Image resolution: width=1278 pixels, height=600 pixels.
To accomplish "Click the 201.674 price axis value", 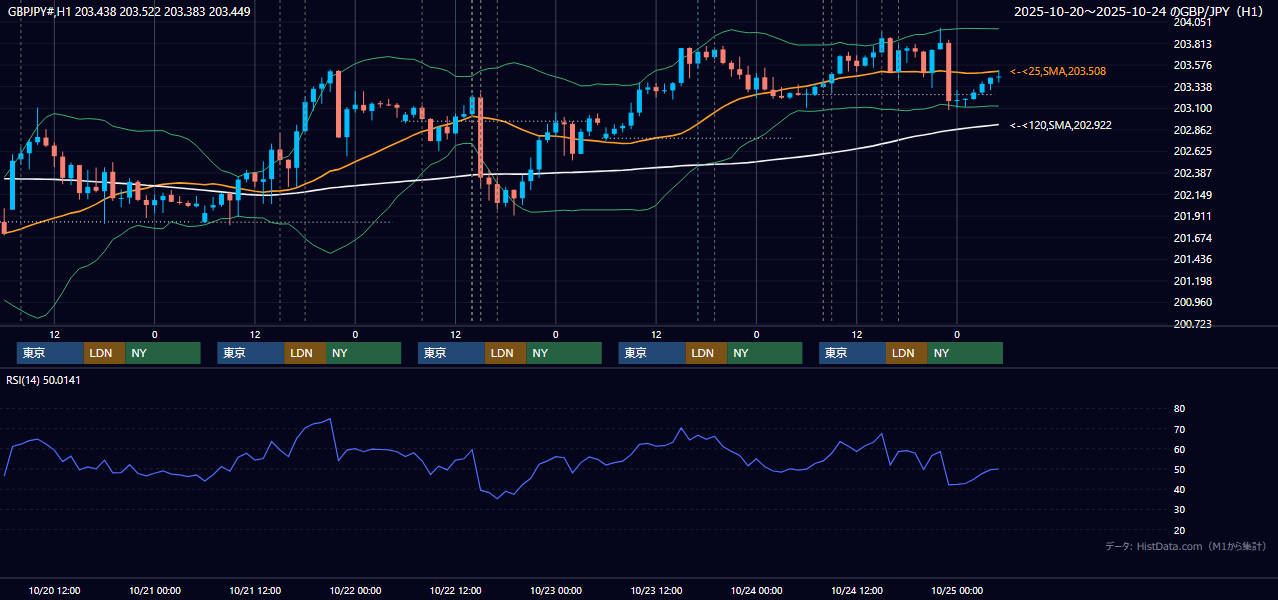I will point(1192,238).
